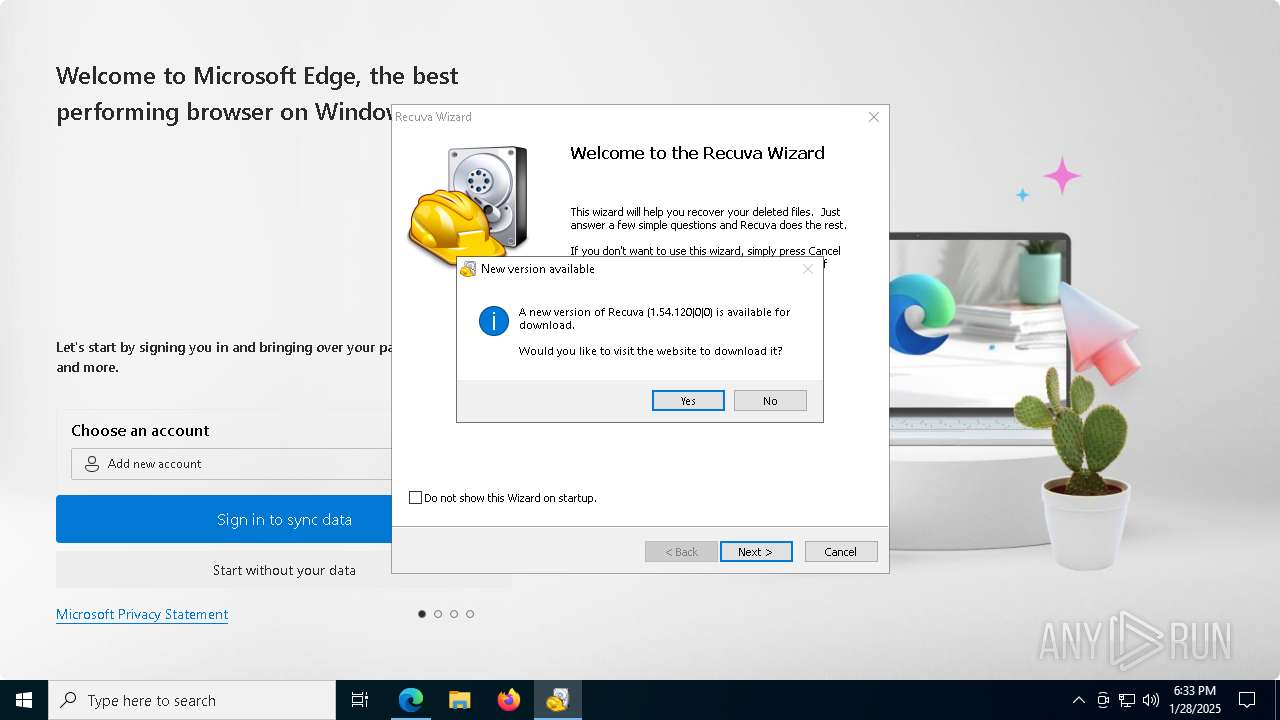Viewport: 1280px width, 720px height.
Task: Tick Do not show this Wizard on startup
Action: [x=416, y=498]
